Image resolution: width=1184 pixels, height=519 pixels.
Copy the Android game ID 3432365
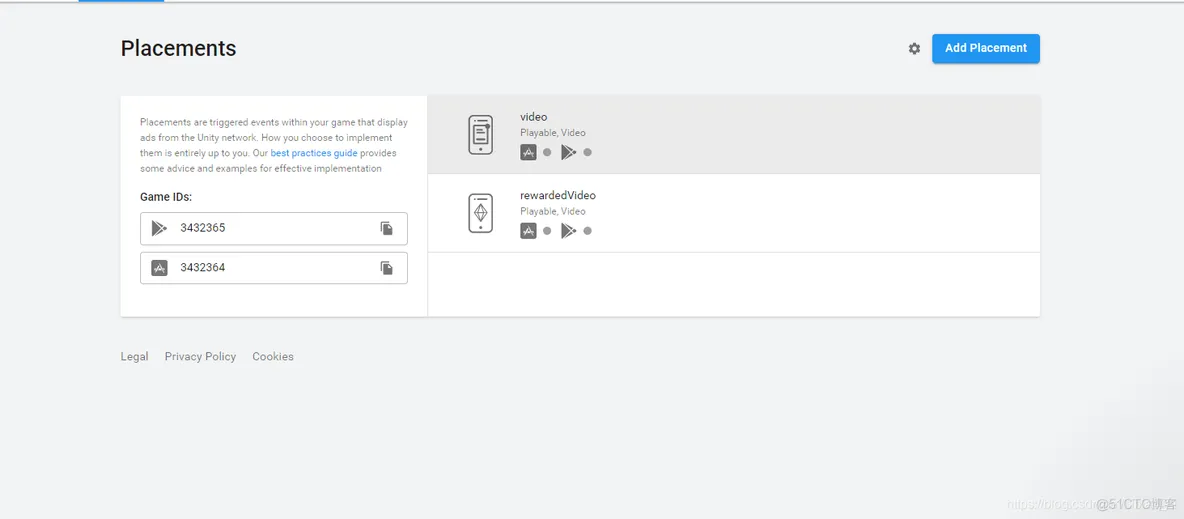pos(387,228)
